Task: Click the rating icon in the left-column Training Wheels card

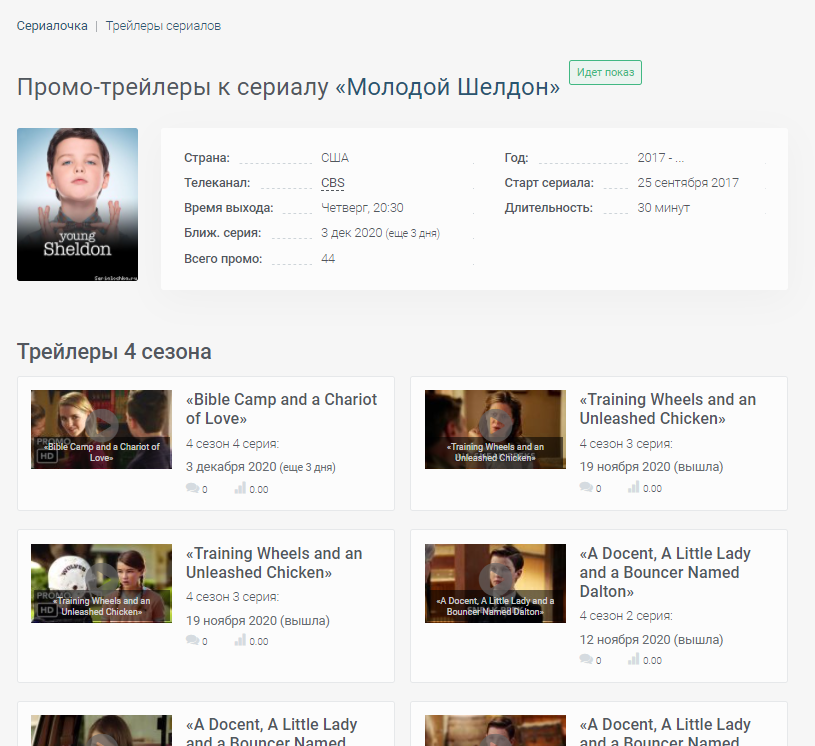Action: [240, 640]
